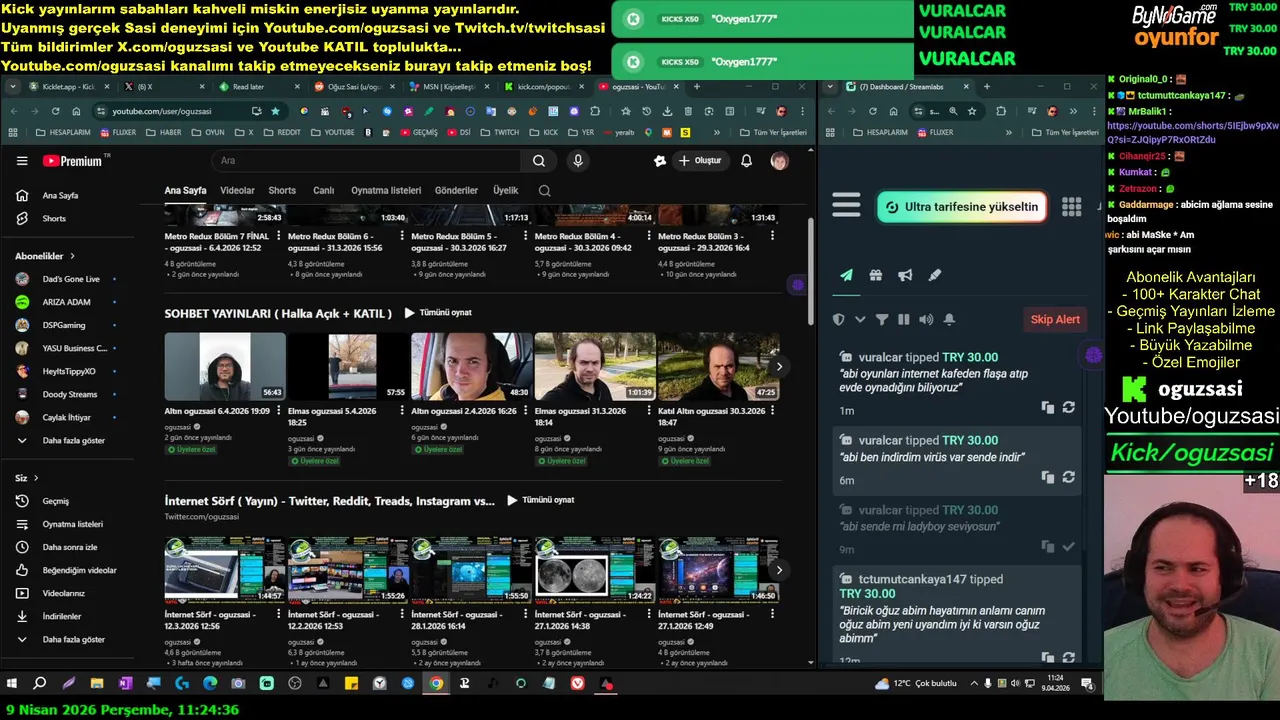Image resolution: width=1280 pixels, height=720 pixels.
Task: Expand the Abonelikler section header
Action: click(x=43, y=256)
